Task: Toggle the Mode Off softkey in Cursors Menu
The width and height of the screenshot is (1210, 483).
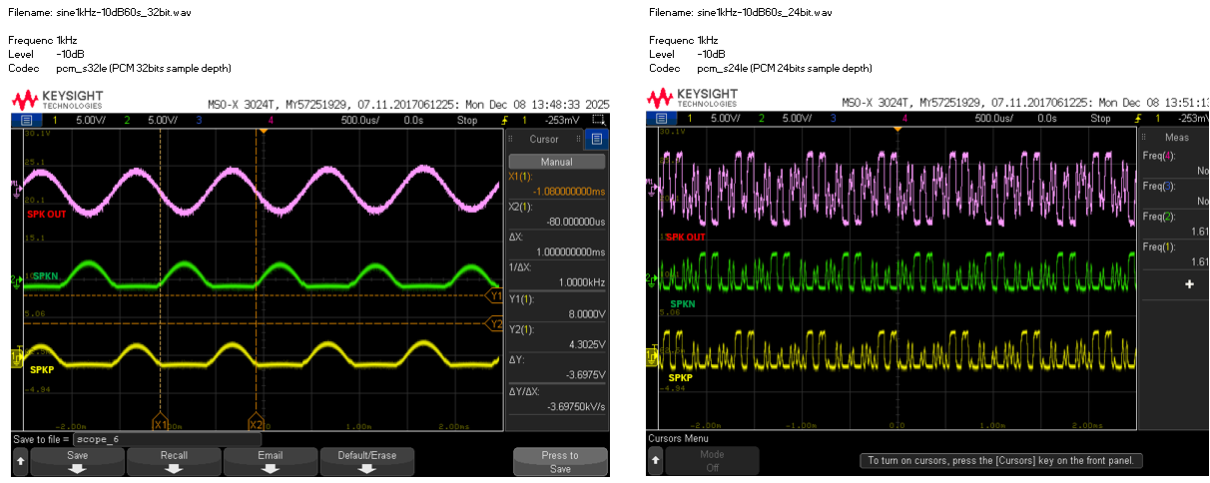Action: point(715,460)
